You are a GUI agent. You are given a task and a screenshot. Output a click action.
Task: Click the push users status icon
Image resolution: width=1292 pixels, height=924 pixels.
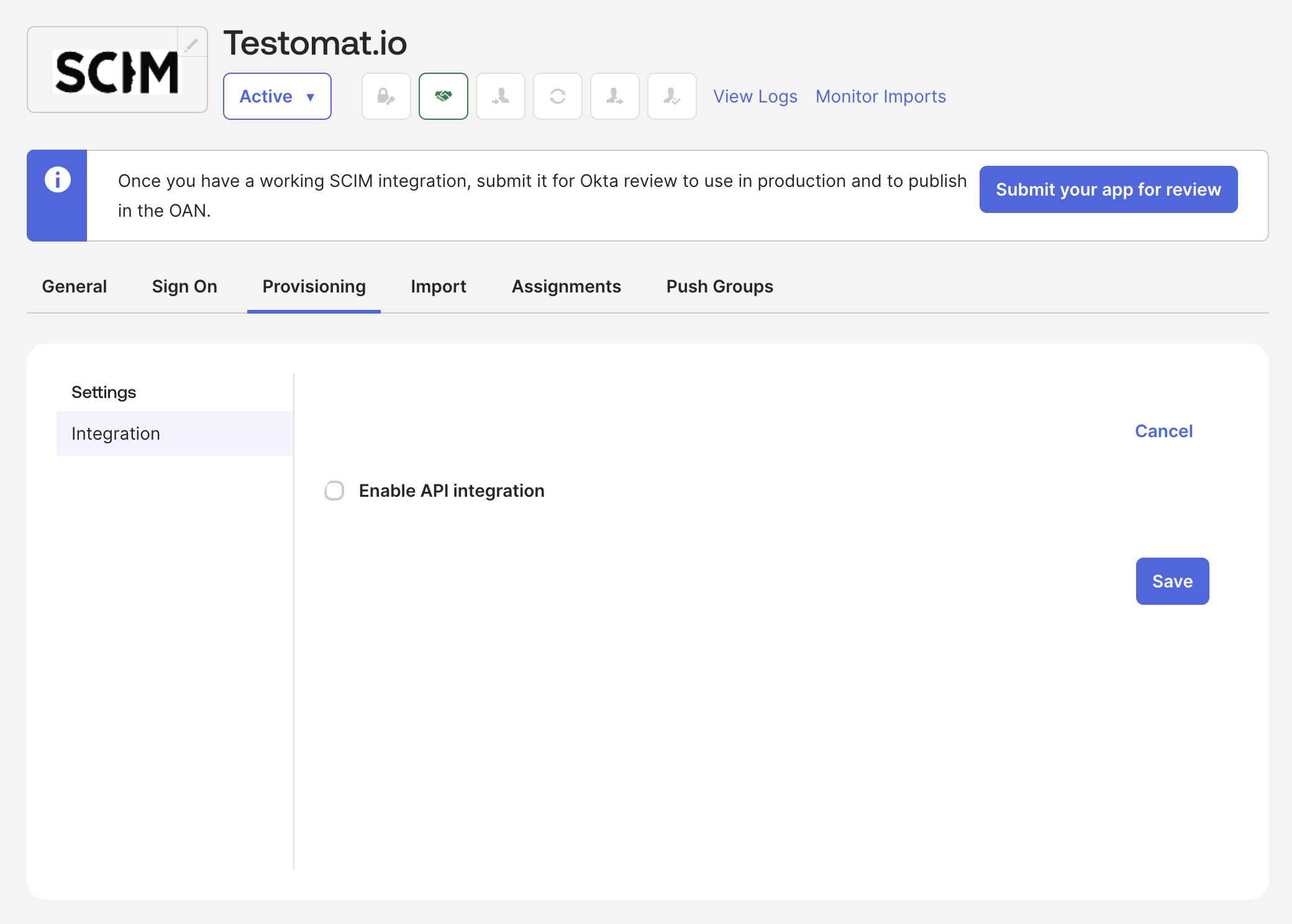click(614, 96)
